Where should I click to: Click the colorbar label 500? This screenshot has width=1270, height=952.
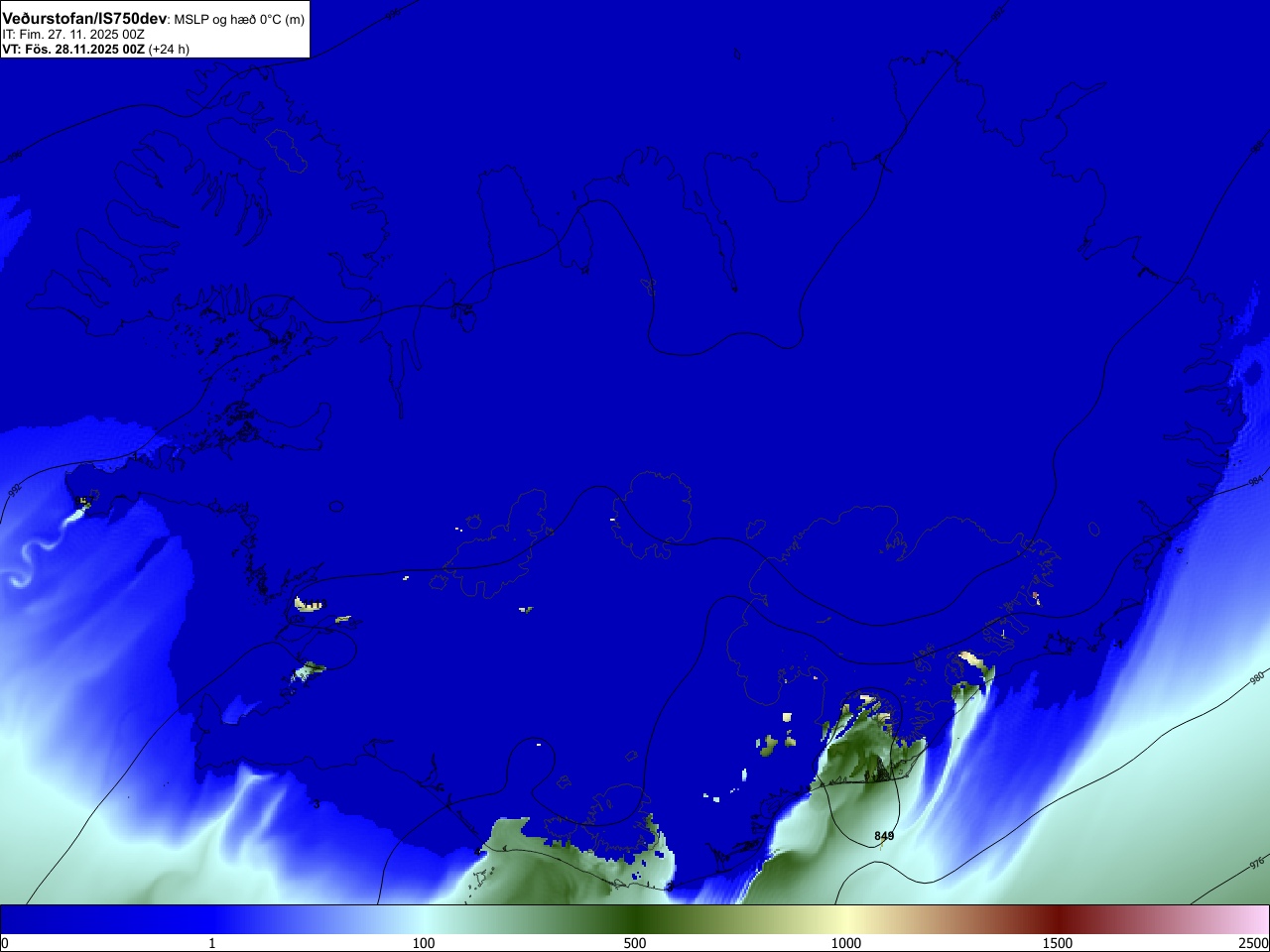[635, 943]
